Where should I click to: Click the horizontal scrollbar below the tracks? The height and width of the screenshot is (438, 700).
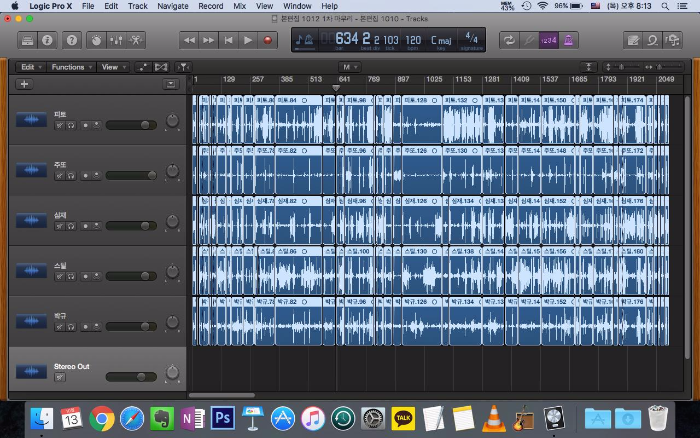pos(222,395)
